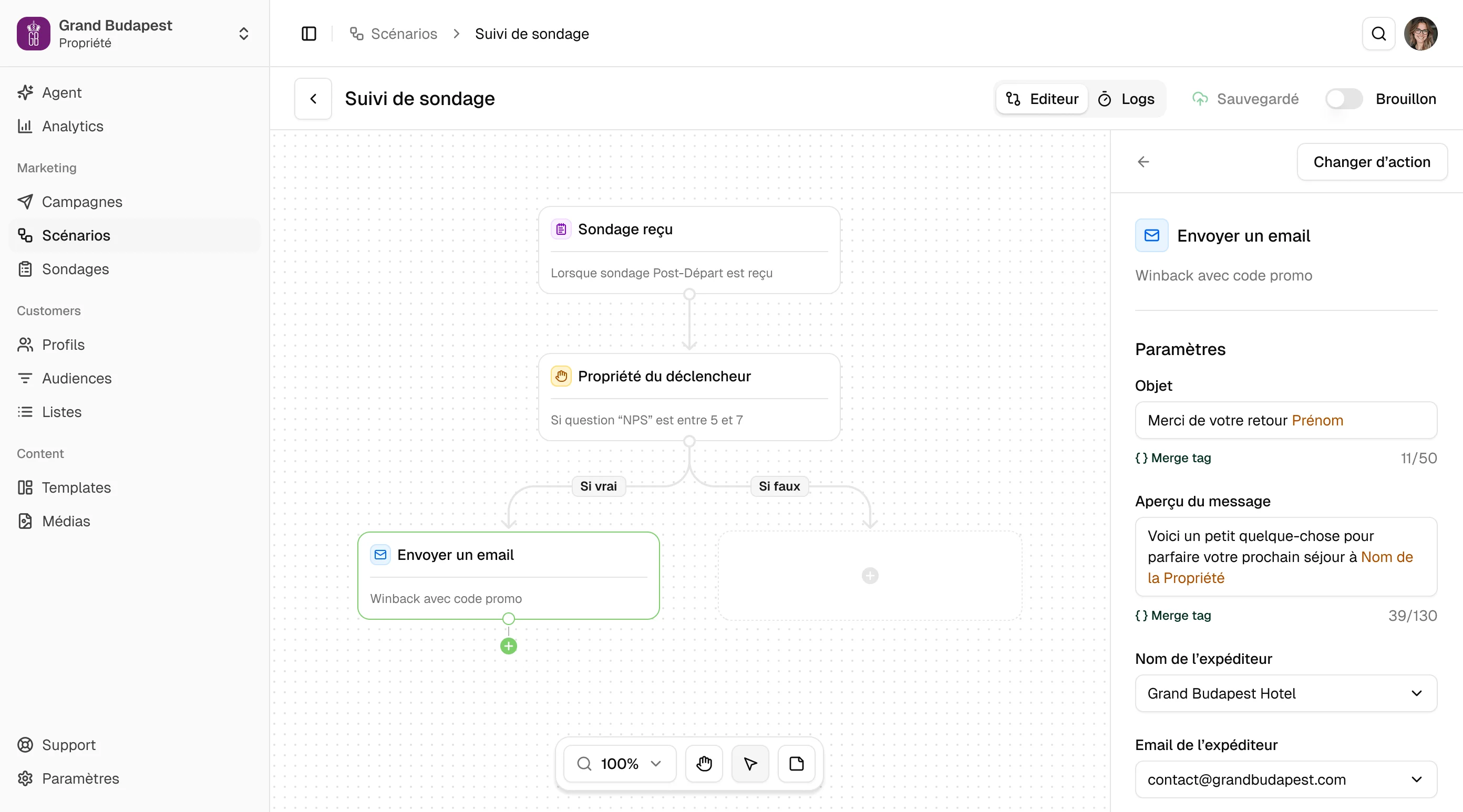Viewport: 1463px width, 812px height.
Task: Edit the Aperçu du message field
Action: (1286, 556)
